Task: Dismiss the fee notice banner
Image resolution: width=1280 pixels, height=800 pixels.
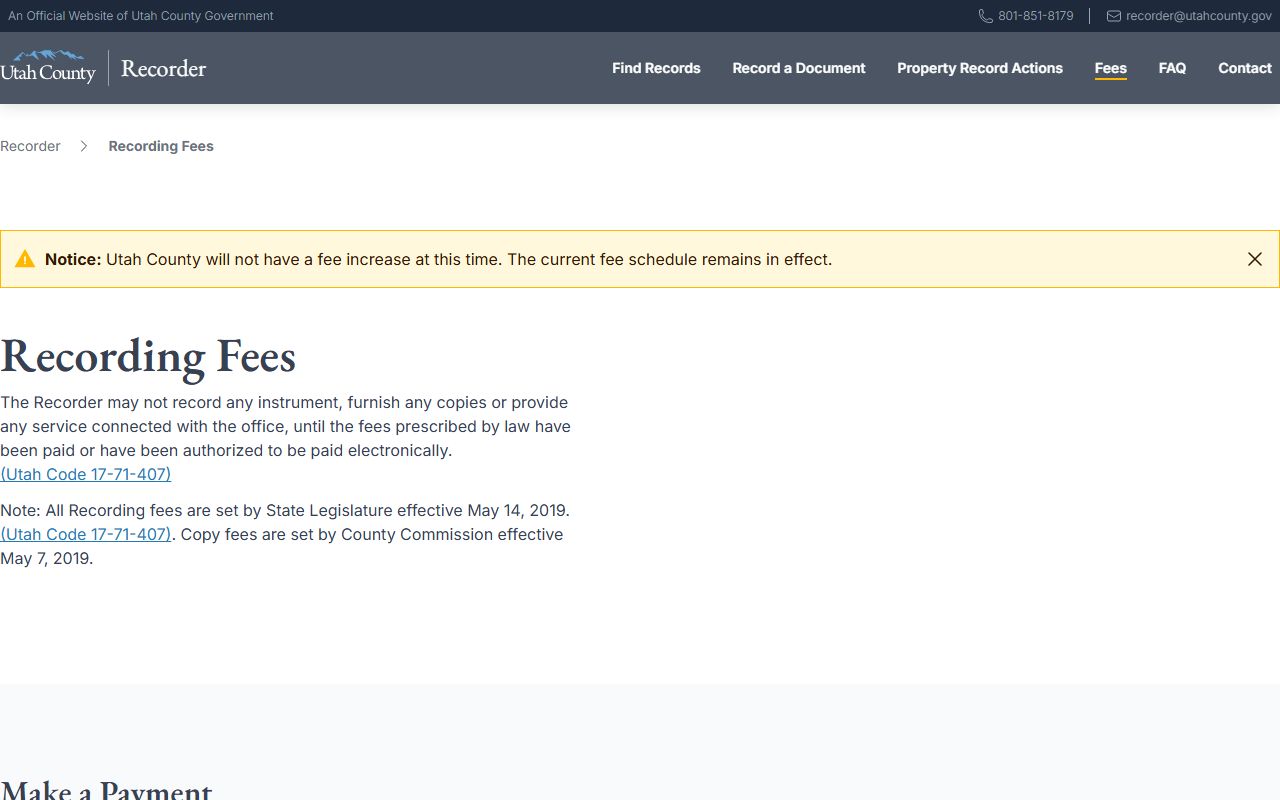Action: [x=1255, y=259]
